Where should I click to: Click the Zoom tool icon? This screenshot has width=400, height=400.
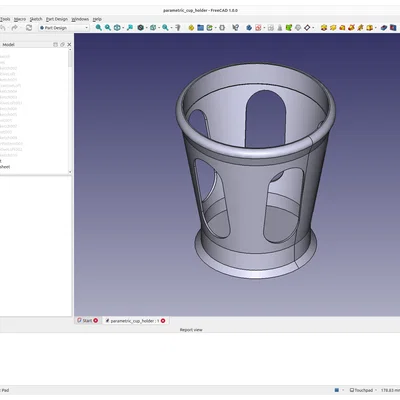tap(165, 28)
